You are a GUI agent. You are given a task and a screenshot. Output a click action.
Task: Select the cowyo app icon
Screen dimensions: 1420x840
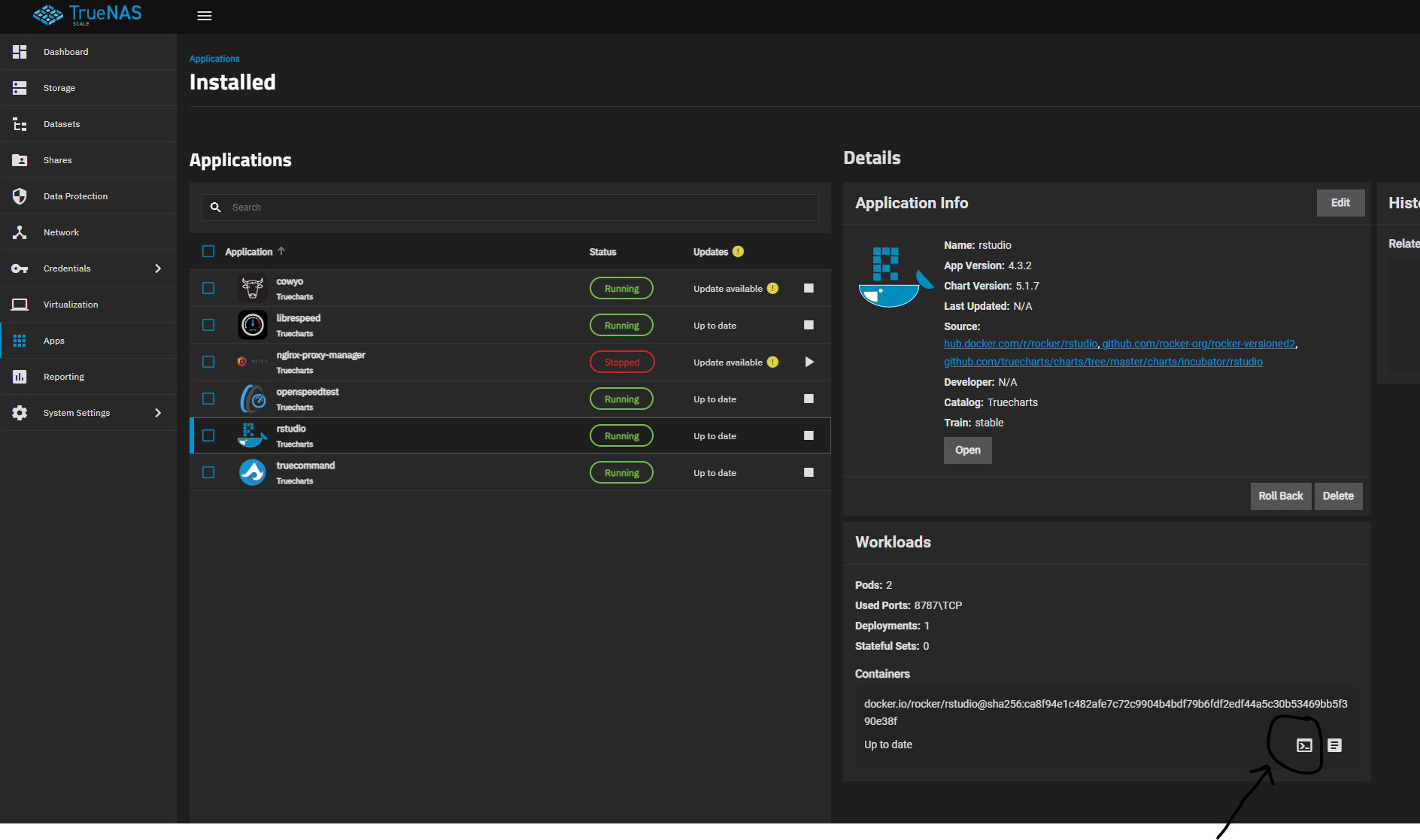pos(253,288)
